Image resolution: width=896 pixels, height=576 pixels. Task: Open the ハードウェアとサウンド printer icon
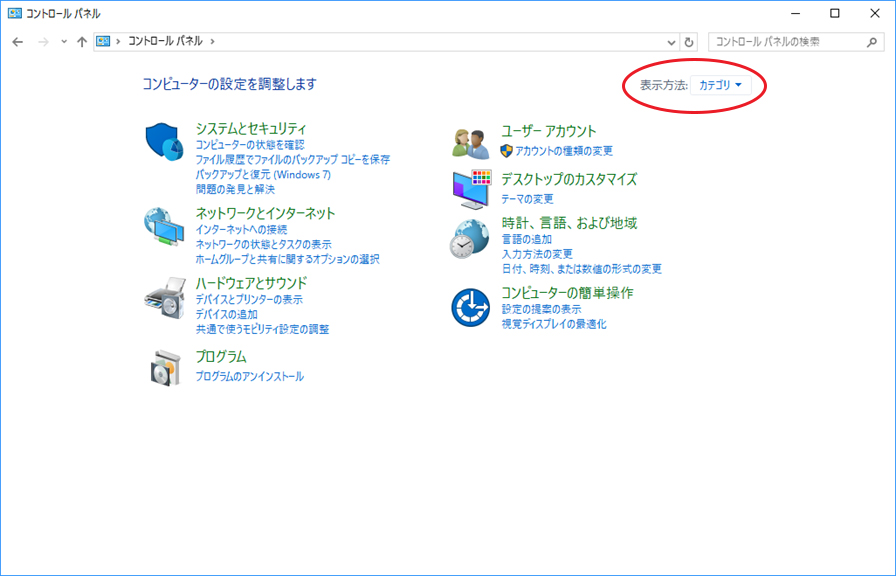coord(165,298)
